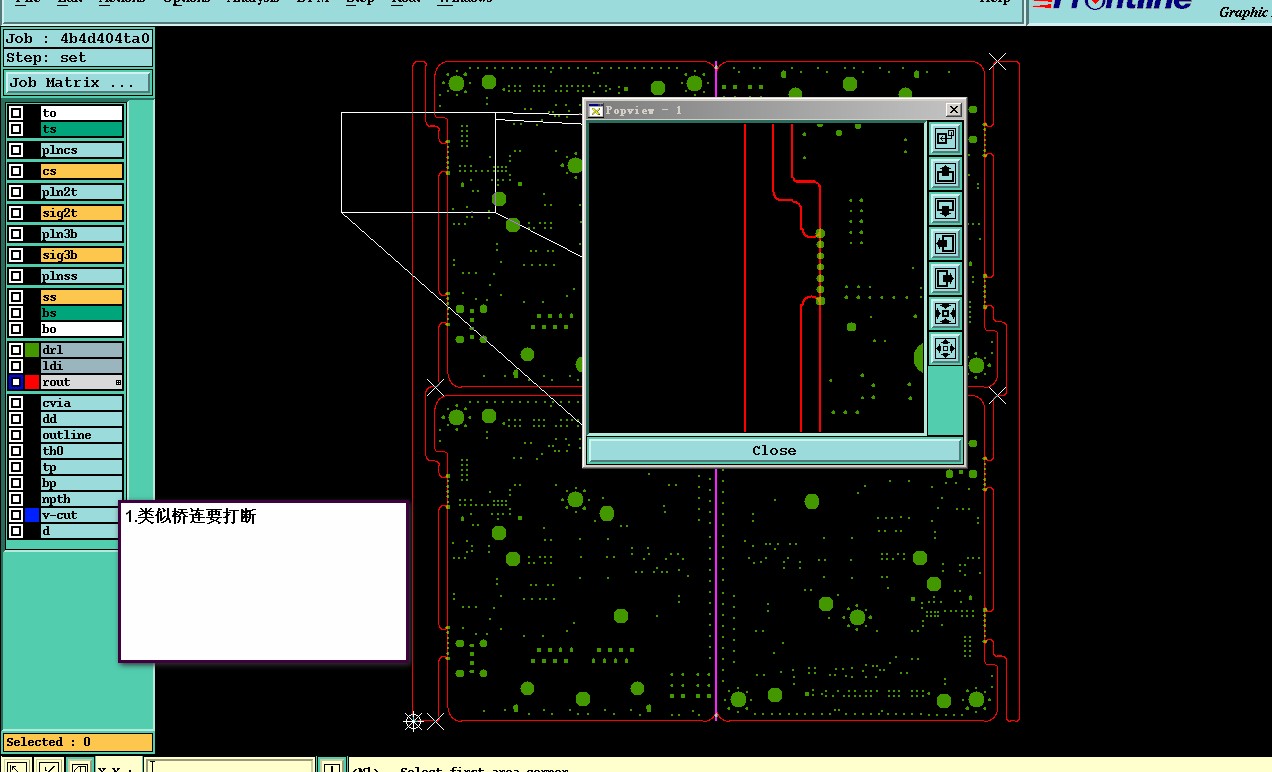
Task: Open Popview window system menu icon
Action: 595,110
